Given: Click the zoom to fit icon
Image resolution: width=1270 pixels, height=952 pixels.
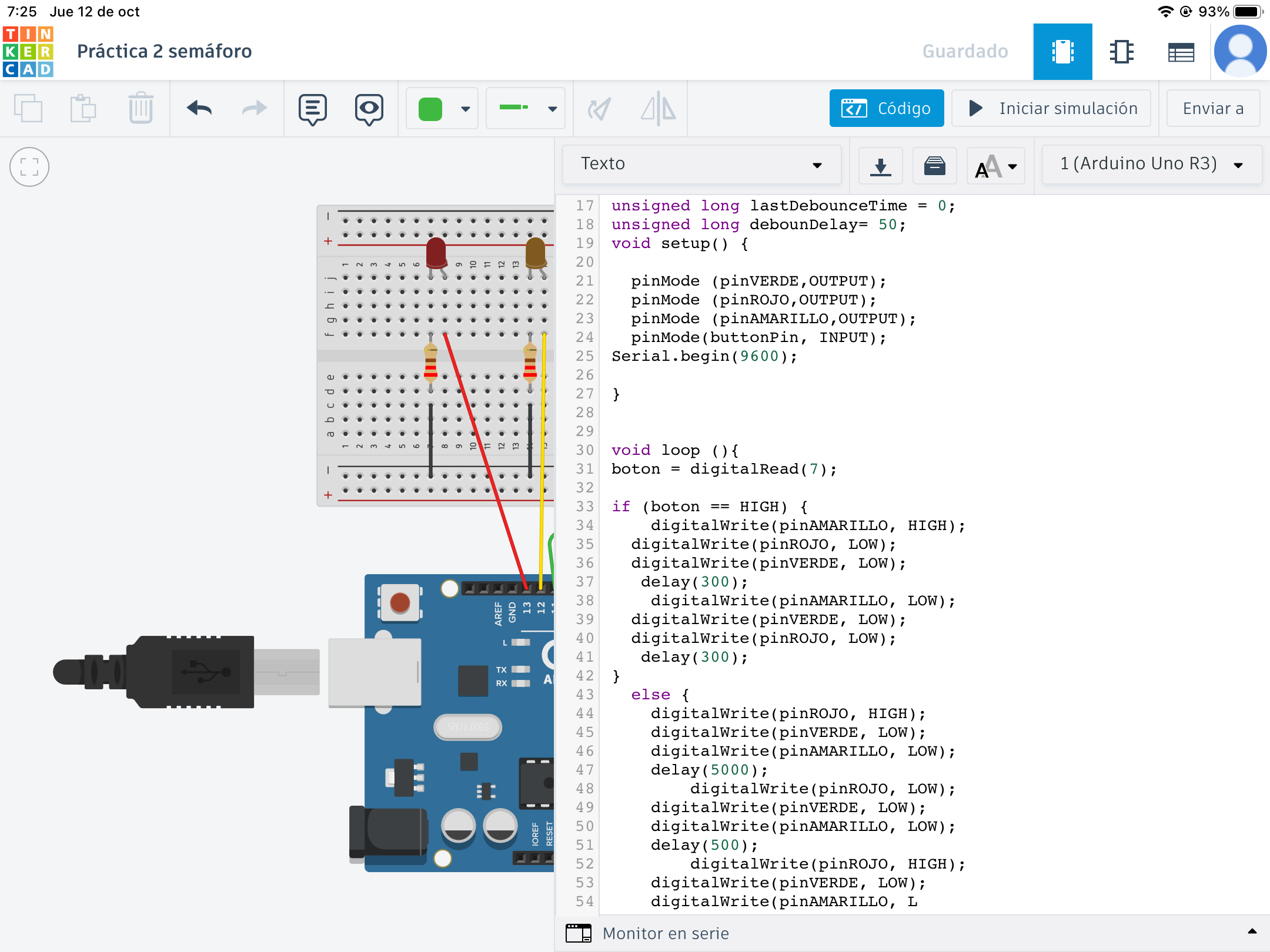Looking at the screenshot, I should 29,167.
